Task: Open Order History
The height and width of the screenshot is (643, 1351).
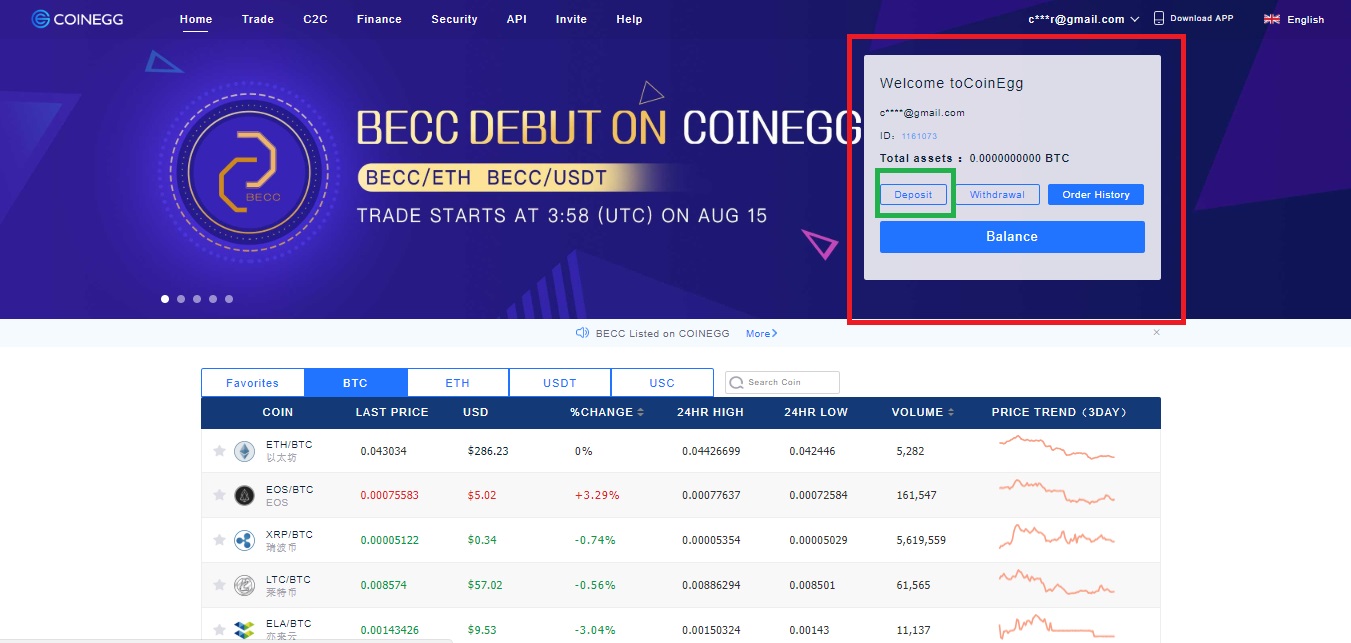Action: point(1096,195)
